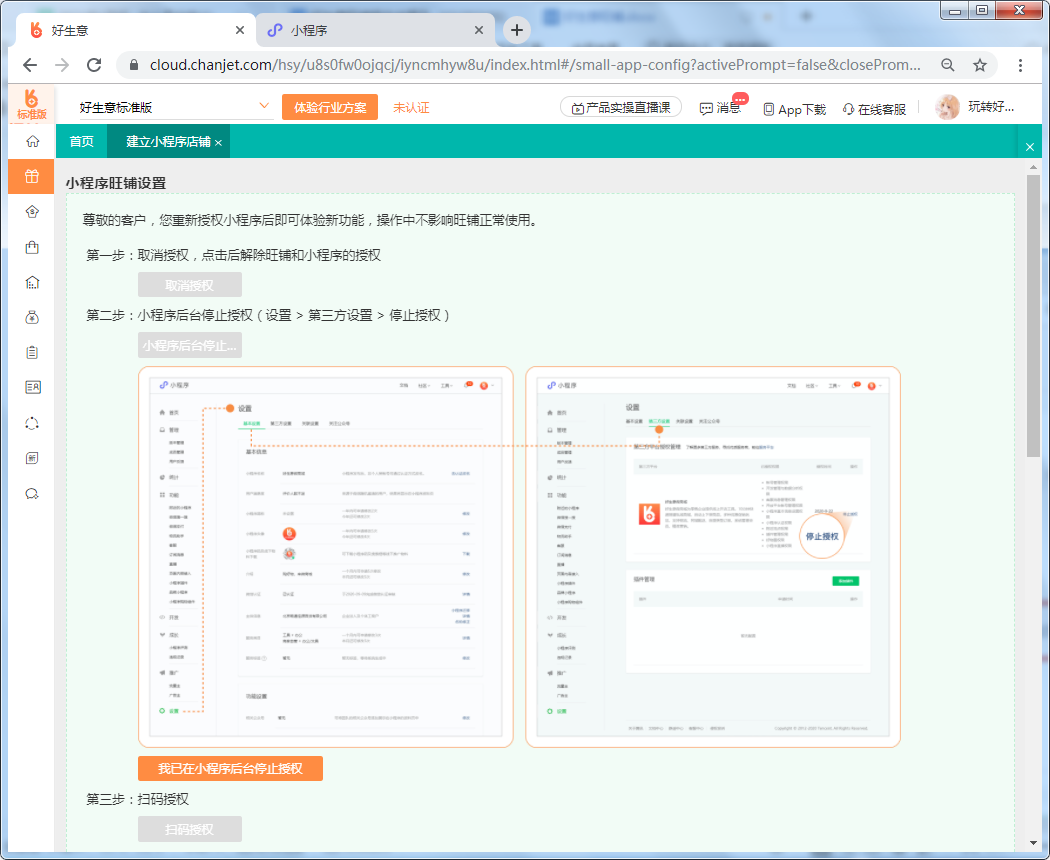Open the clipboard document sidebar icon

[x=31, y=352]
